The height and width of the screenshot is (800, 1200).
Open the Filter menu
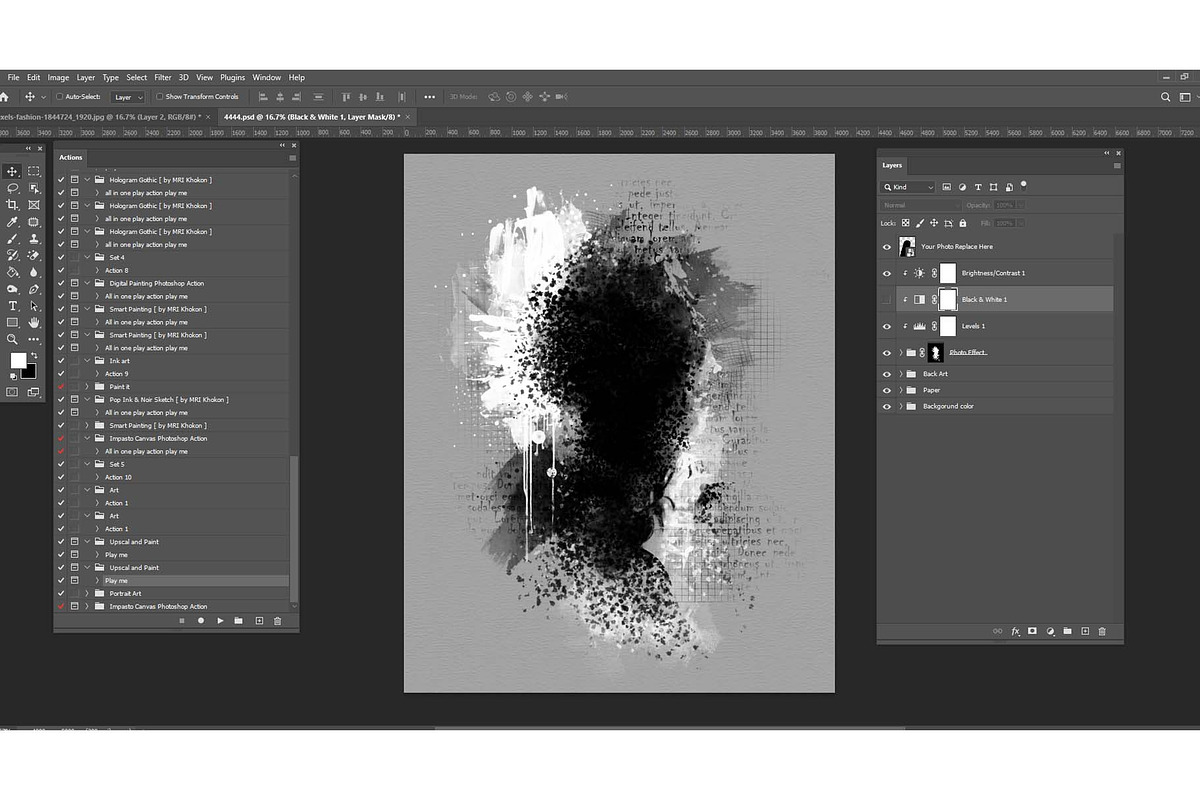163,77
